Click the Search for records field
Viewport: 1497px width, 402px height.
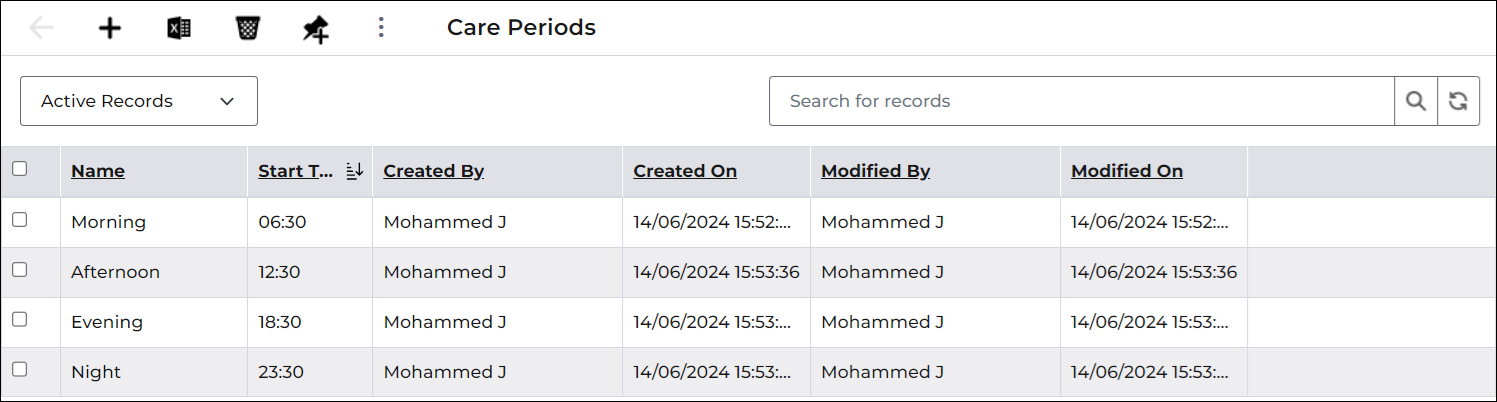1081,101
